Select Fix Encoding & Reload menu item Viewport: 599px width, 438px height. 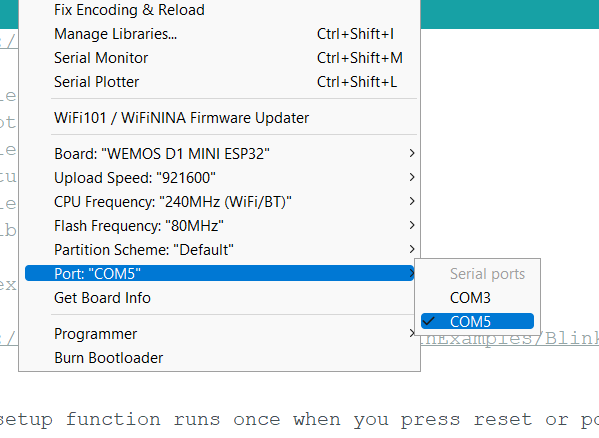pyautogui.click(x=220, y=10)
